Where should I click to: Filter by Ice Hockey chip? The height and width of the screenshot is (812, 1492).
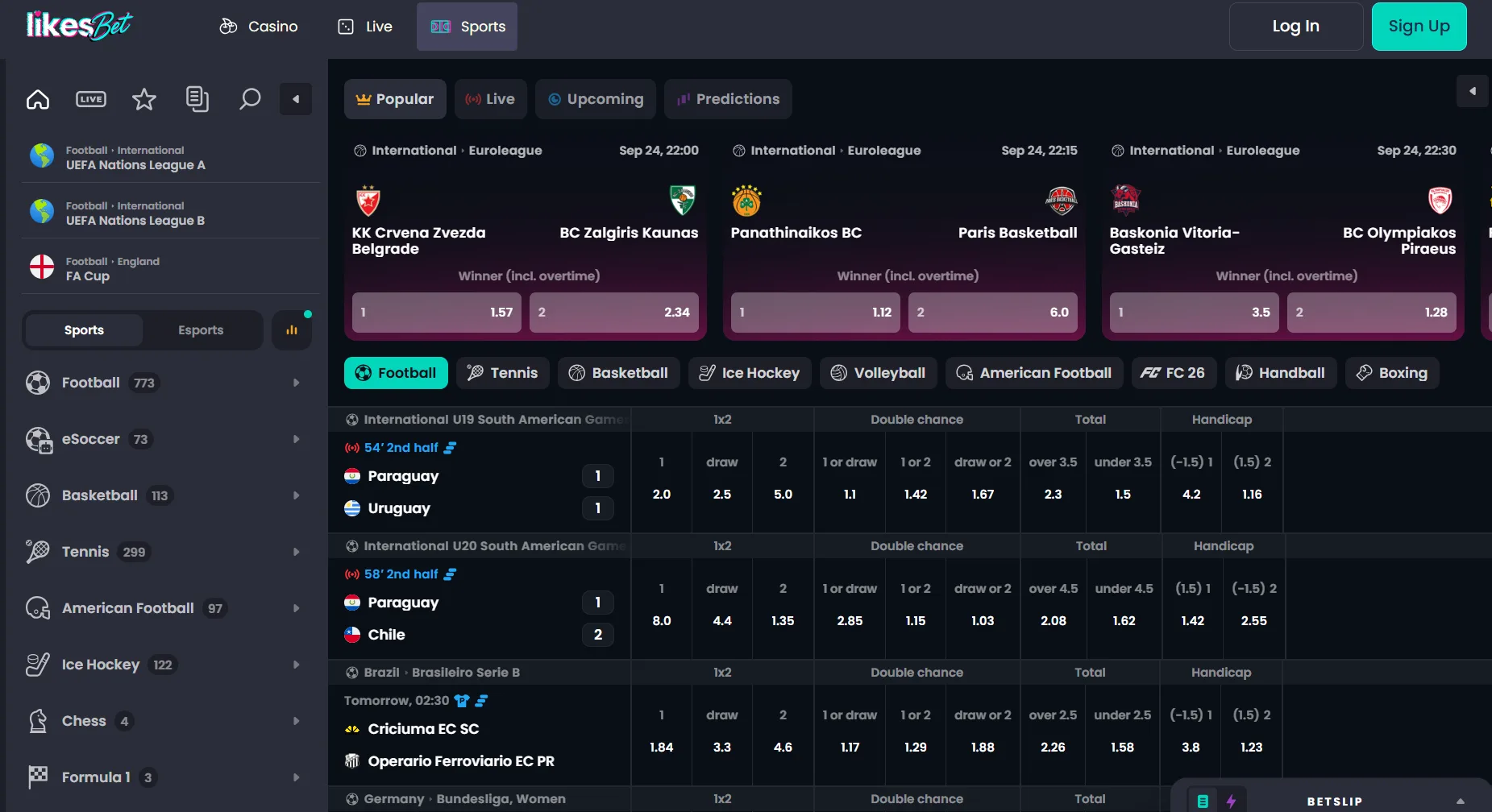tap(750, 373)
